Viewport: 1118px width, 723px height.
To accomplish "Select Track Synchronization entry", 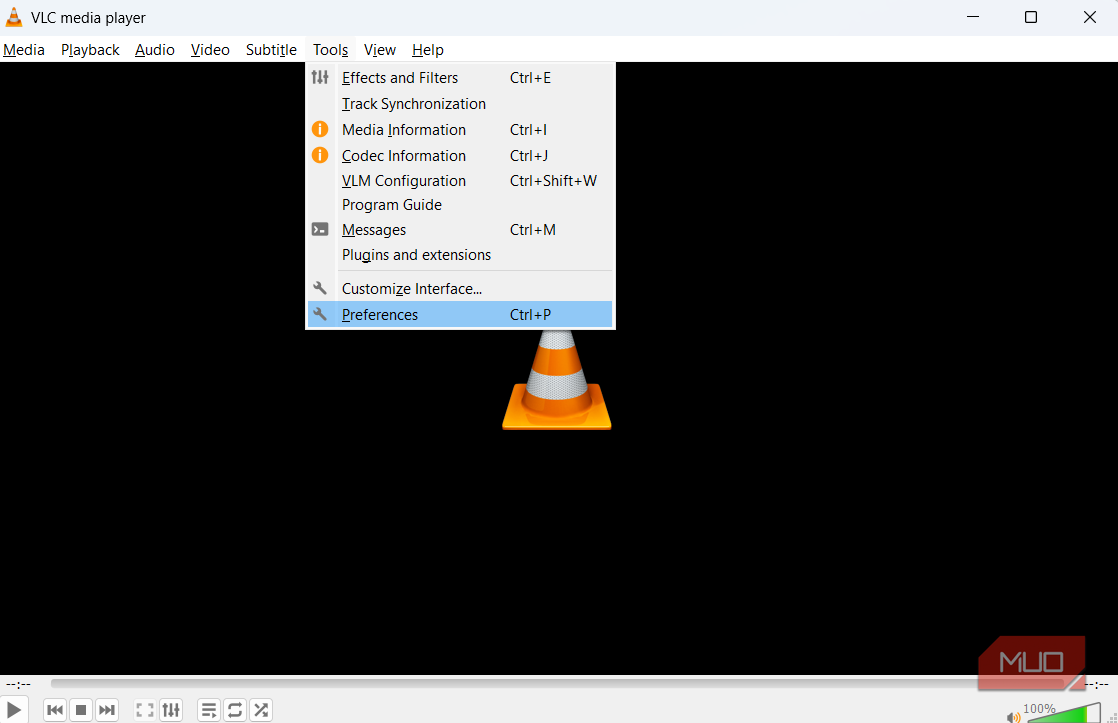I will (x=460, y=104).
